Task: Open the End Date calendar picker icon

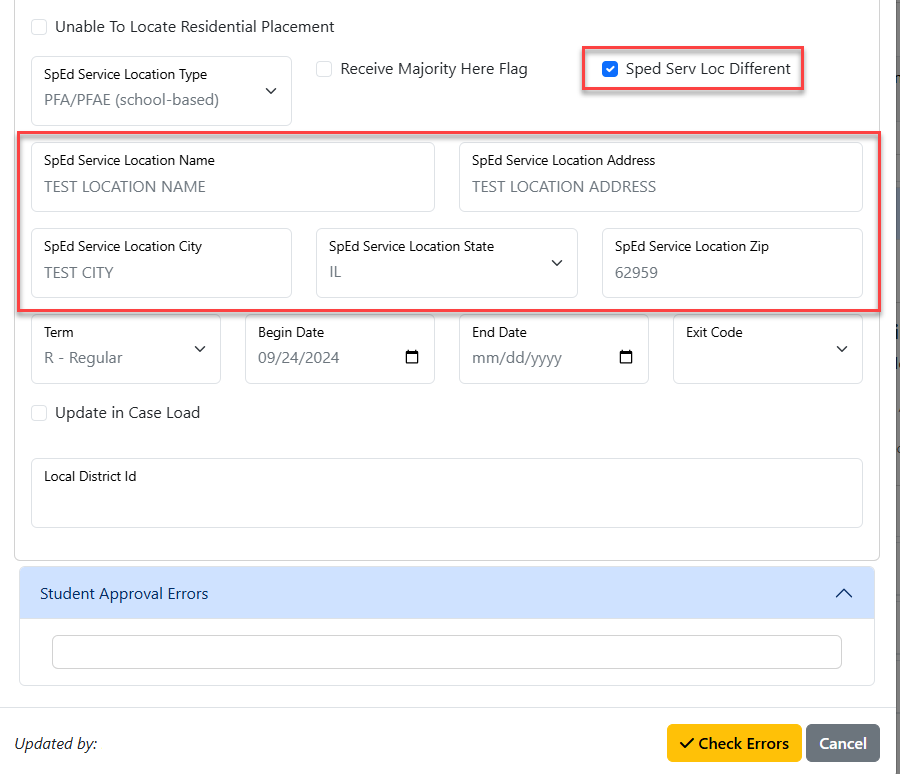Action: click(x=626, y=357)
